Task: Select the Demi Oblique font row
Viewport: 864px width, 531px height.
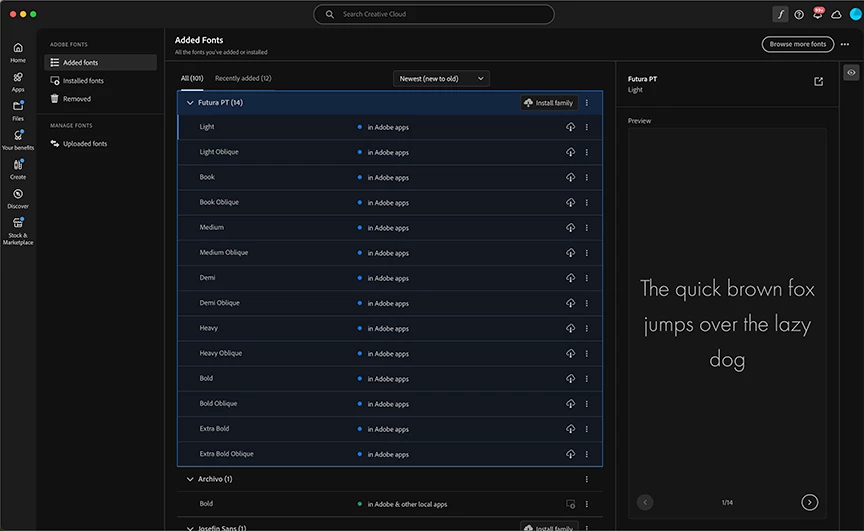Action: pyautogui.click(x=390, y=303)
